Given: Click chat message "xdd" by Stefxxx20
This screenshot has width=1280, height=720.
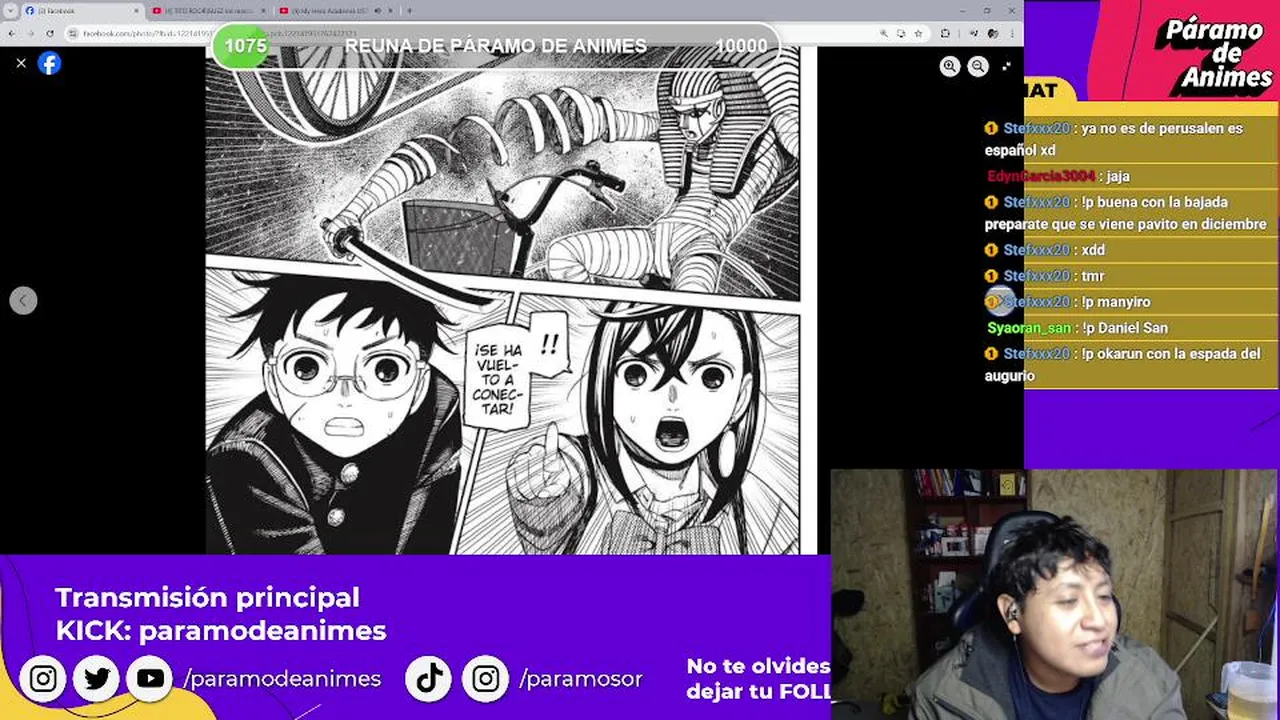Looking at the screenshot, I should [x=1093, y=250].
